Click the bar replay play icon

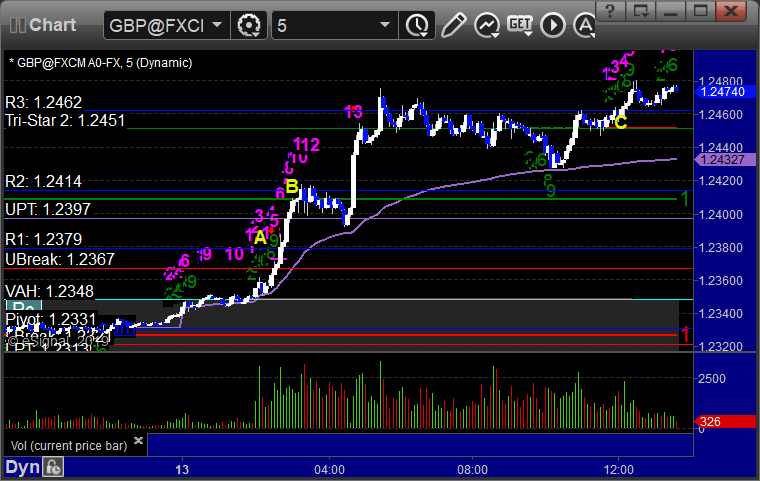click(553, 25)
